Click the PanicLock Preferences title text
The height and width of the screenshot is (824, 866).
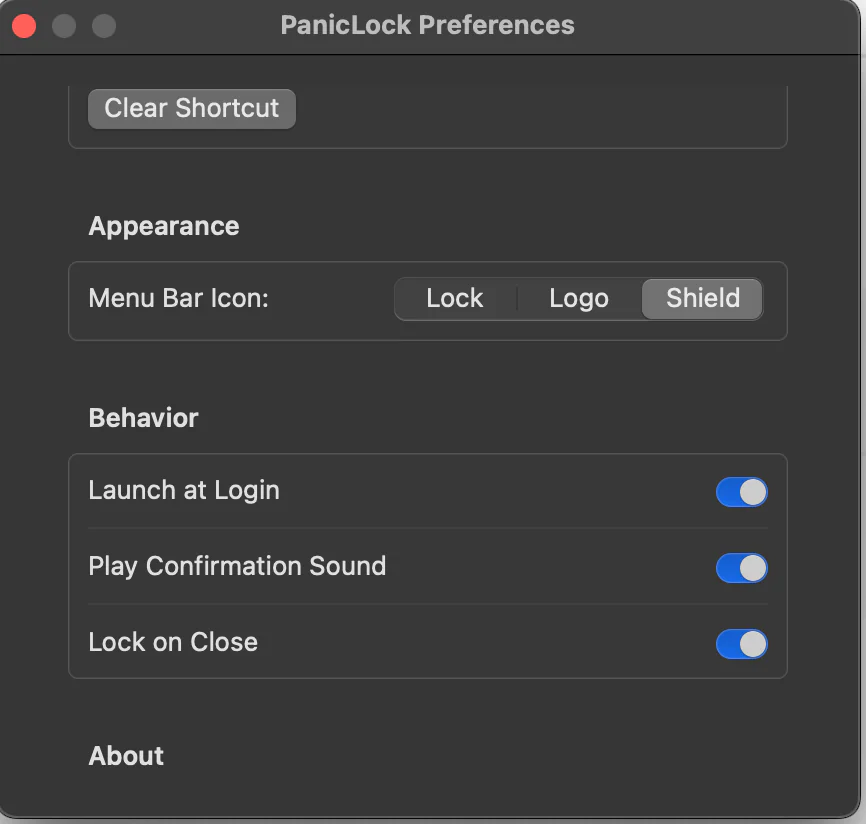click(428, 25)
